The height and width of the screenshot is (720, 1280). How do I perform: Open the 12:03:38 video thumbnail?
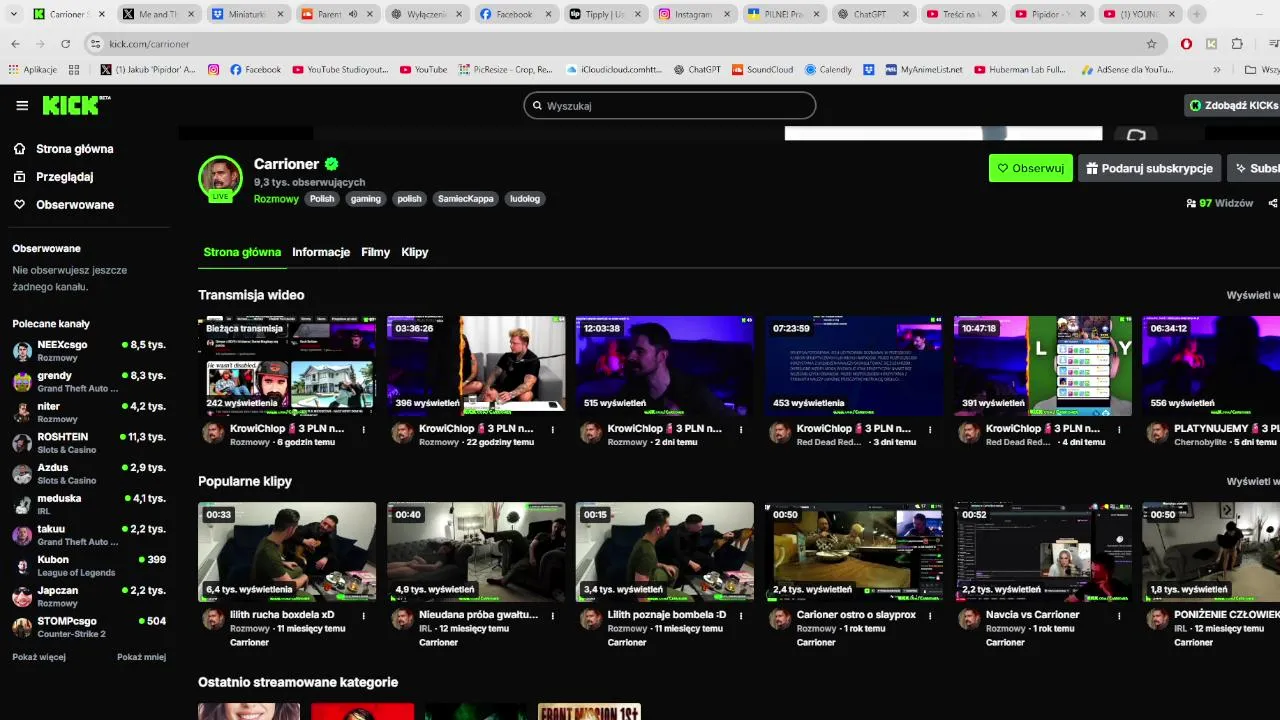click(665, 366)
